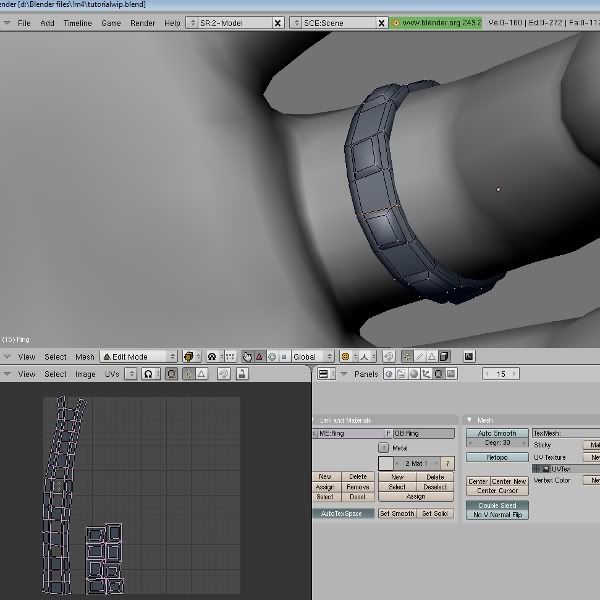600x600 pixels.
Task: Open the Add menu
Action: 47,23
